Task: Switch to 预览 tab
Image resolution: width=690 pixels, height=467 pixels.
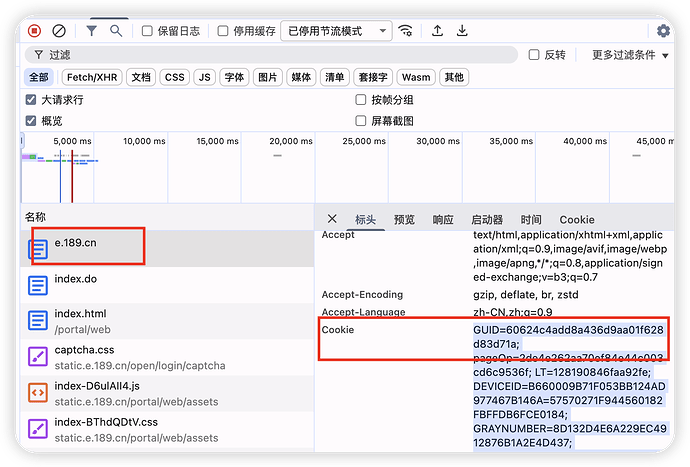Action: click(404, 220)
